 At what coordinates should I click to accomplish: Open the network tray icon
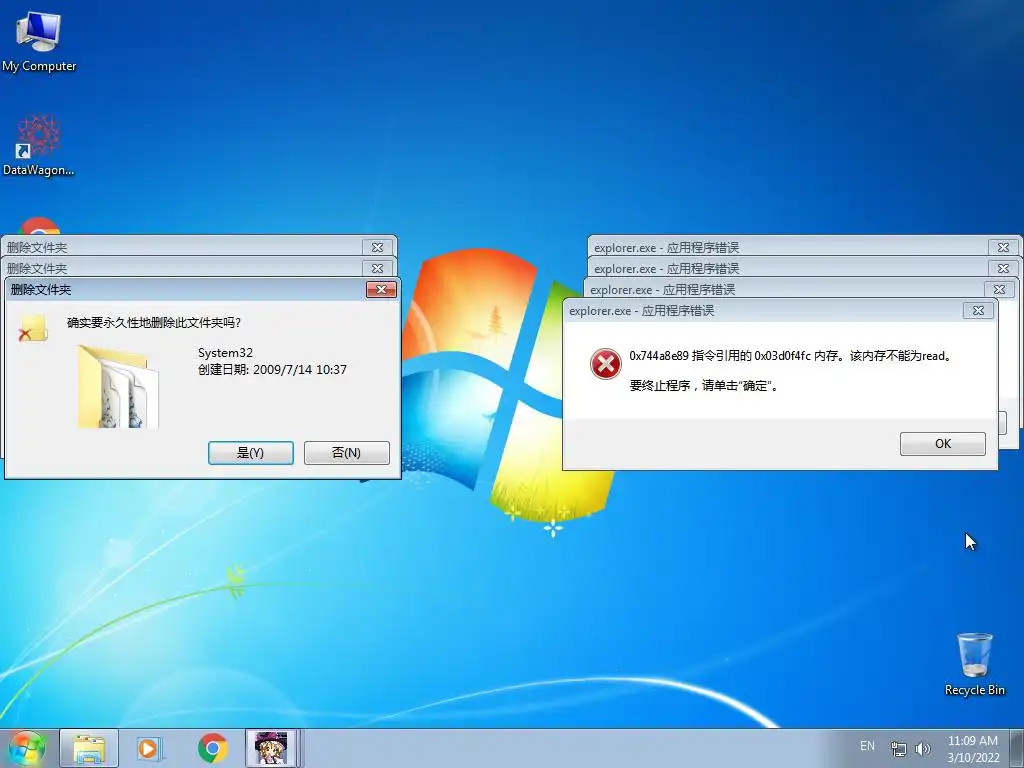(x=899, y=748)
